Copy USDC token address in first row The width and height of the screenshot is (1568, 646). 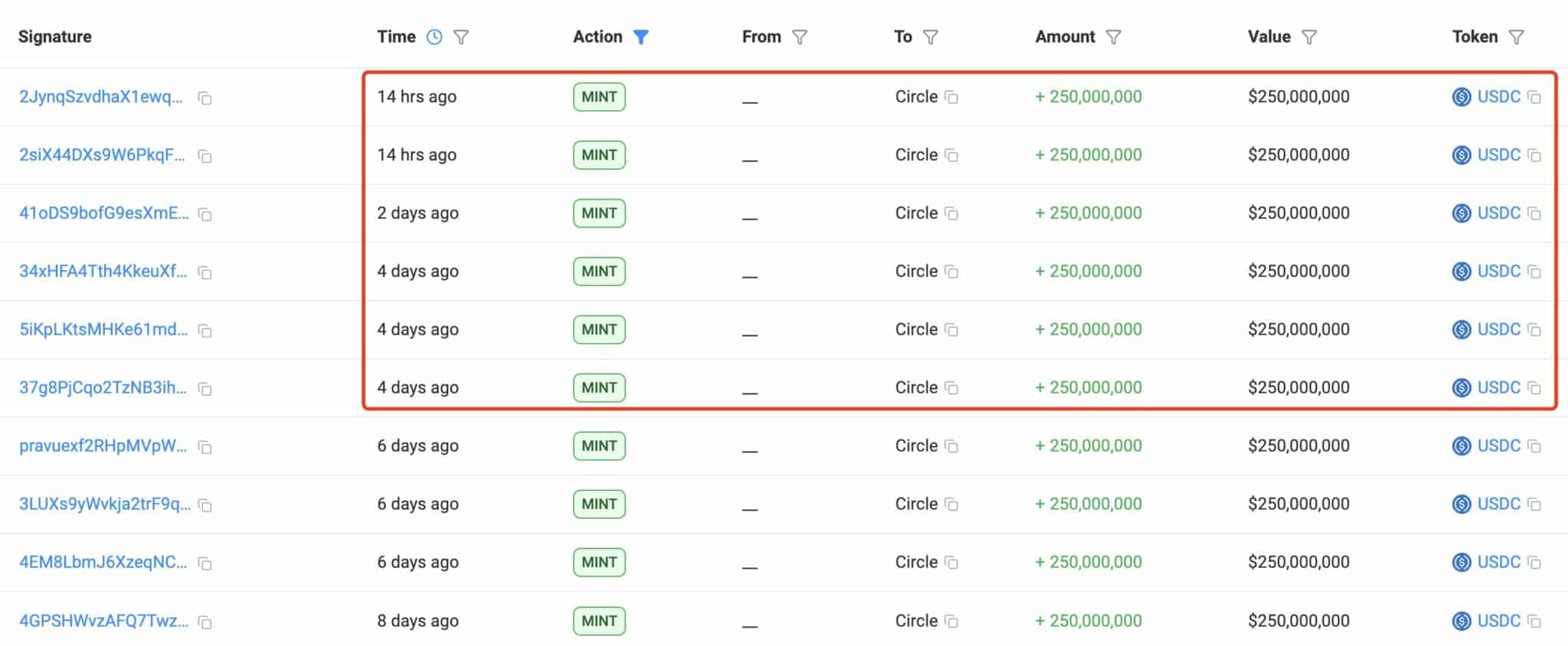tap(1534, 97)
